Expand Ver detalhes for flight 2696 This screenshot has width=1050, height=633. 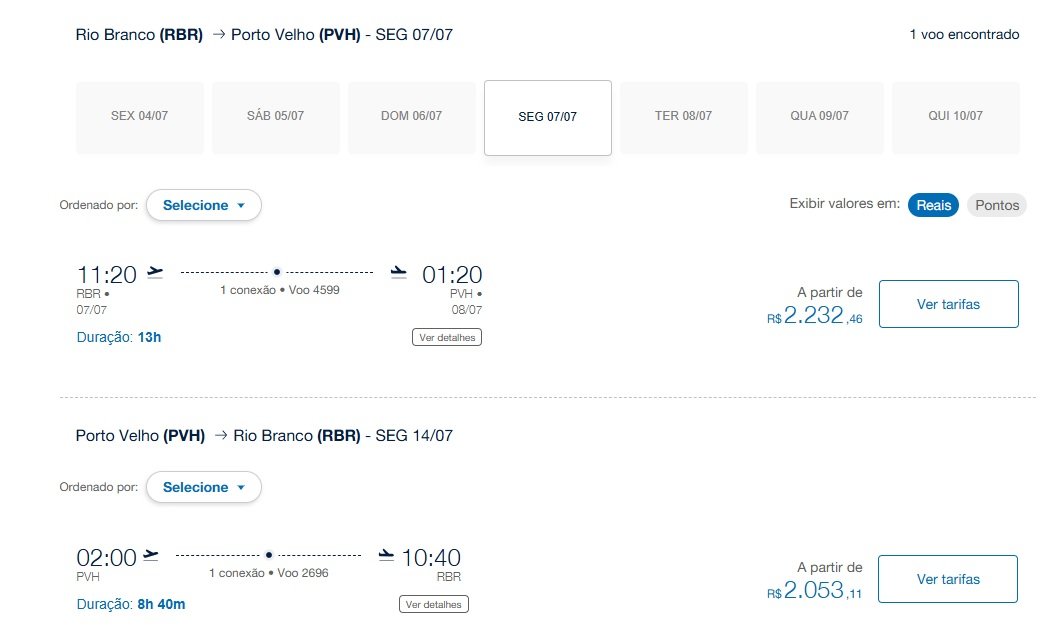tap(433, 604)
